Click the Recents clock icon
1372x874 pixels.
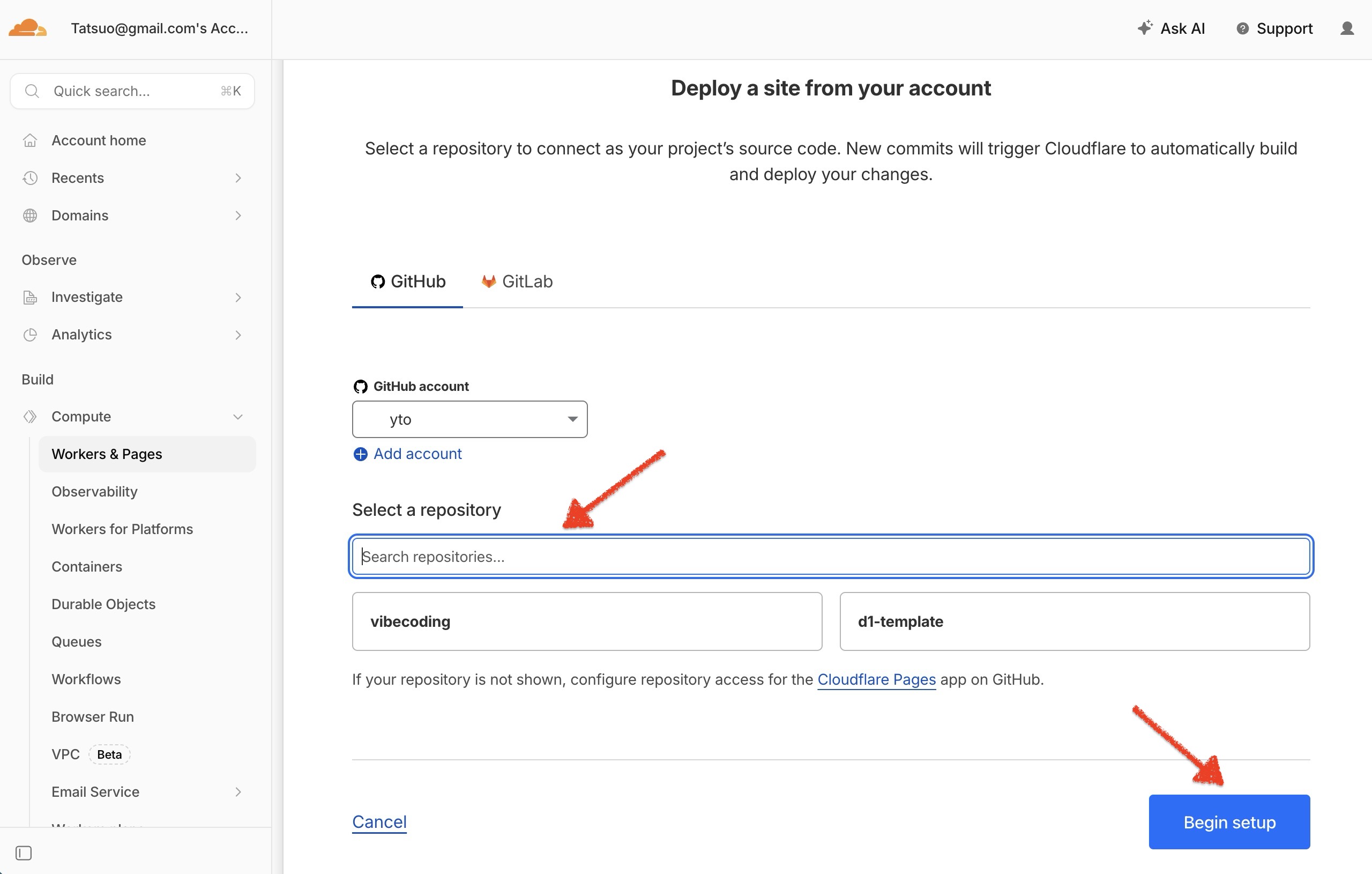(x=30, y=178)
